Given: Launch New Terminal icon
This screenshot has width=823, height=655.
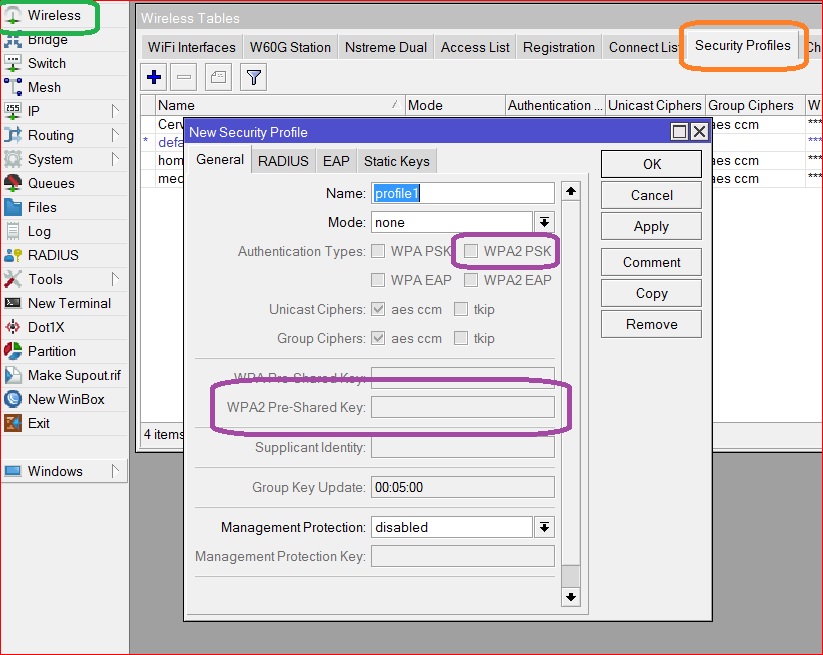Looking at the screenshot, I should click(x=13, y=303).
